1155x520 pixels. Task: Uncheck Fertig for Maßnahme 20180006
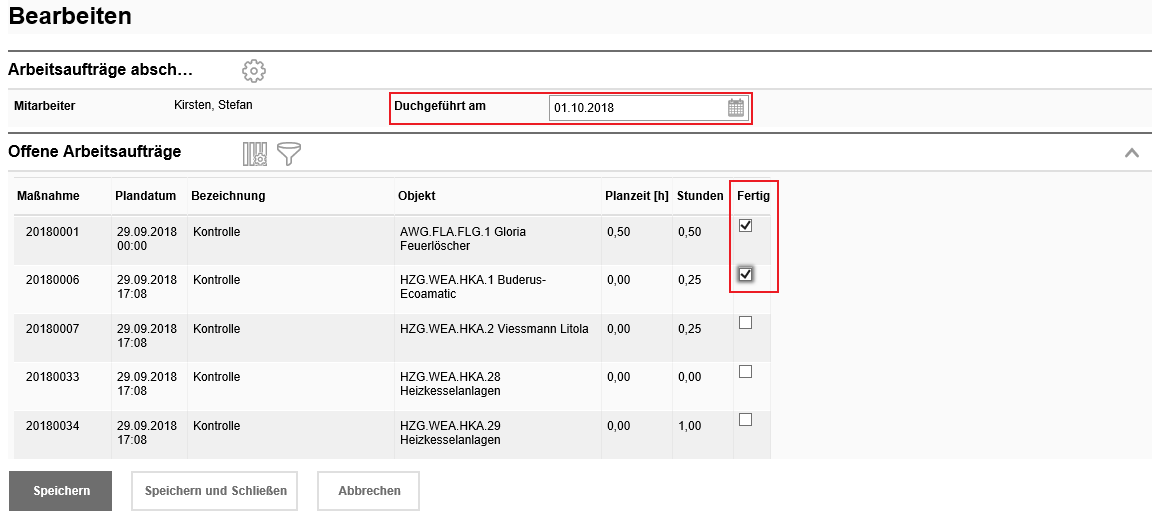click(745, 274)
